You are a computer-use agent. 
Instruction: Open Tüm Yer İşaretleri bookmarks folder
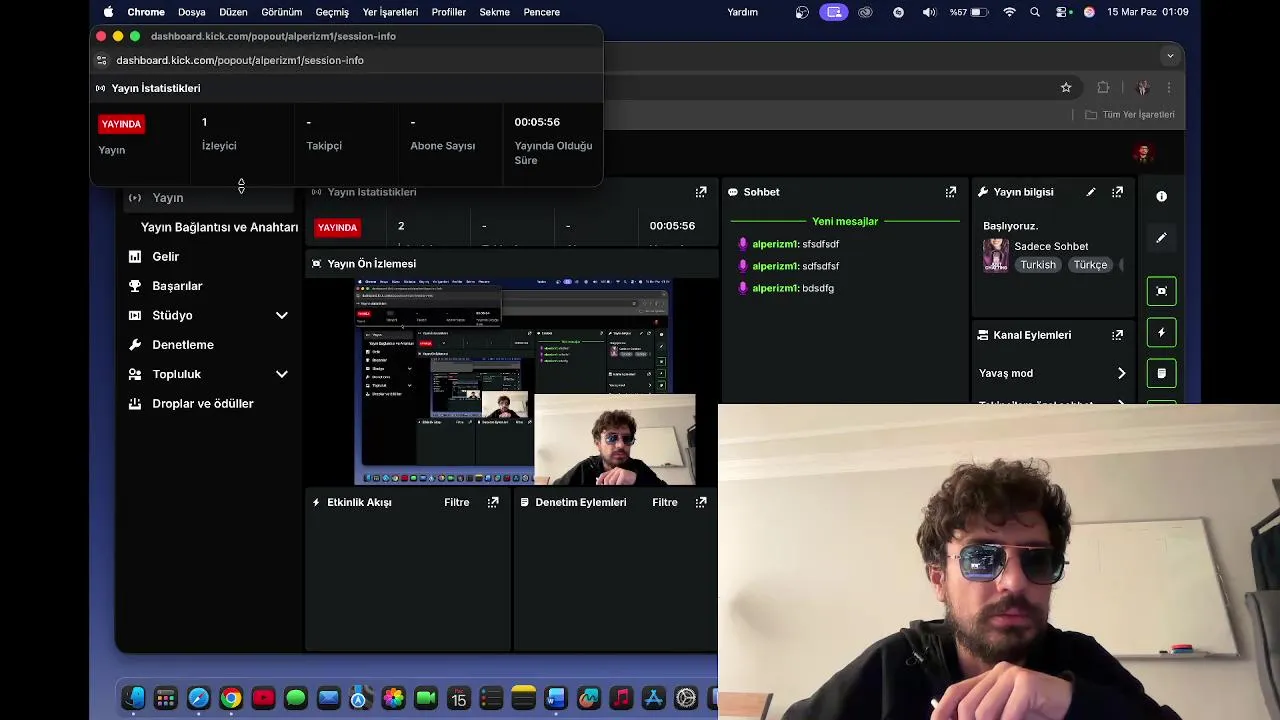(x=1130, y=115)
